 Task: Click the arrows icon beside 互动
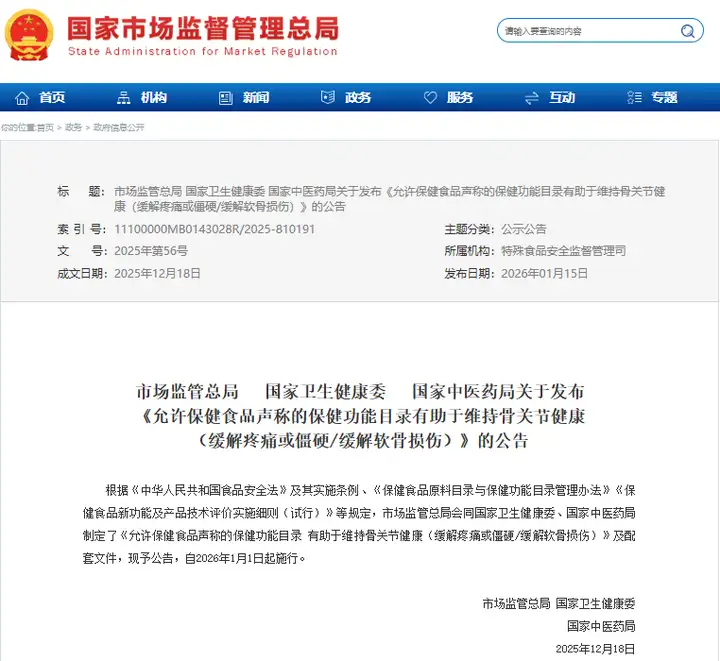[532, 98]
